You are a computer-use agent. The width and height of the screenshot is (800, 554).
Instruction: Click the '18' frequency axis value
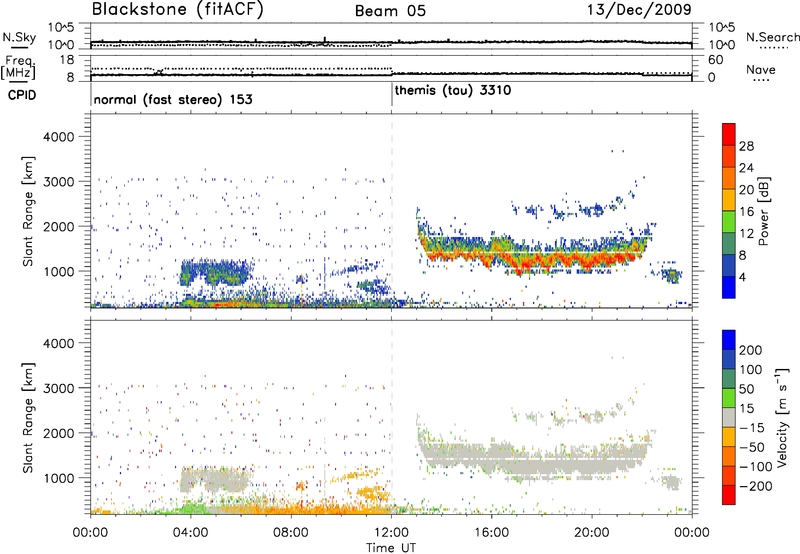[x=67, y=60]
